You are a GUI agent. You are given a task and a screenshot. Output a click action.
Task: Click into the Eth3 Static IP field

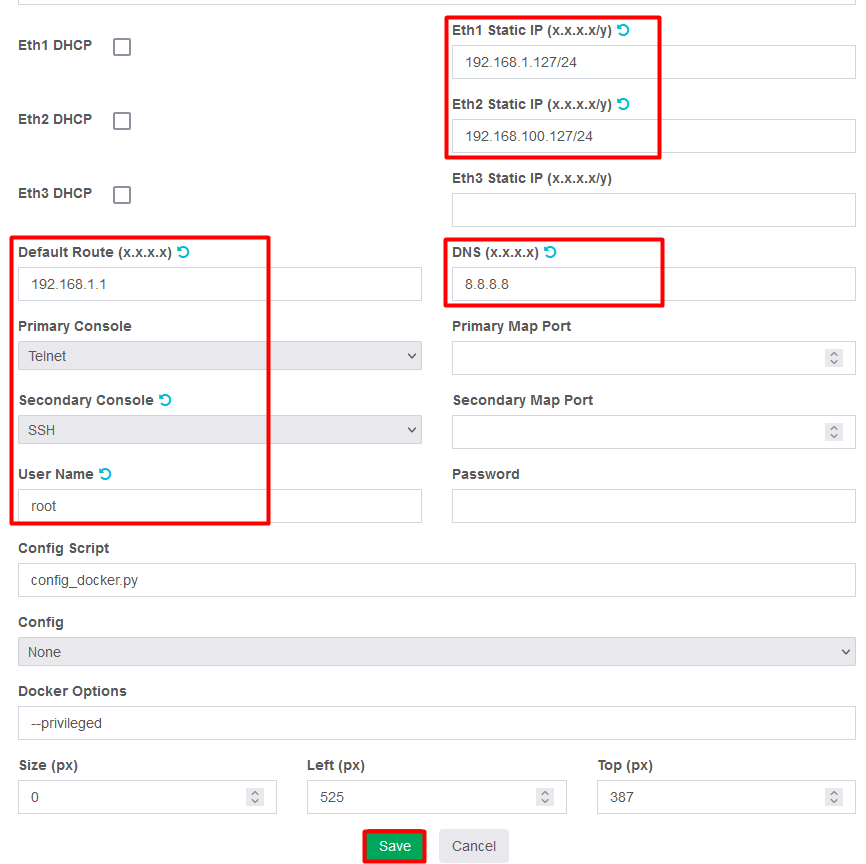654,210
